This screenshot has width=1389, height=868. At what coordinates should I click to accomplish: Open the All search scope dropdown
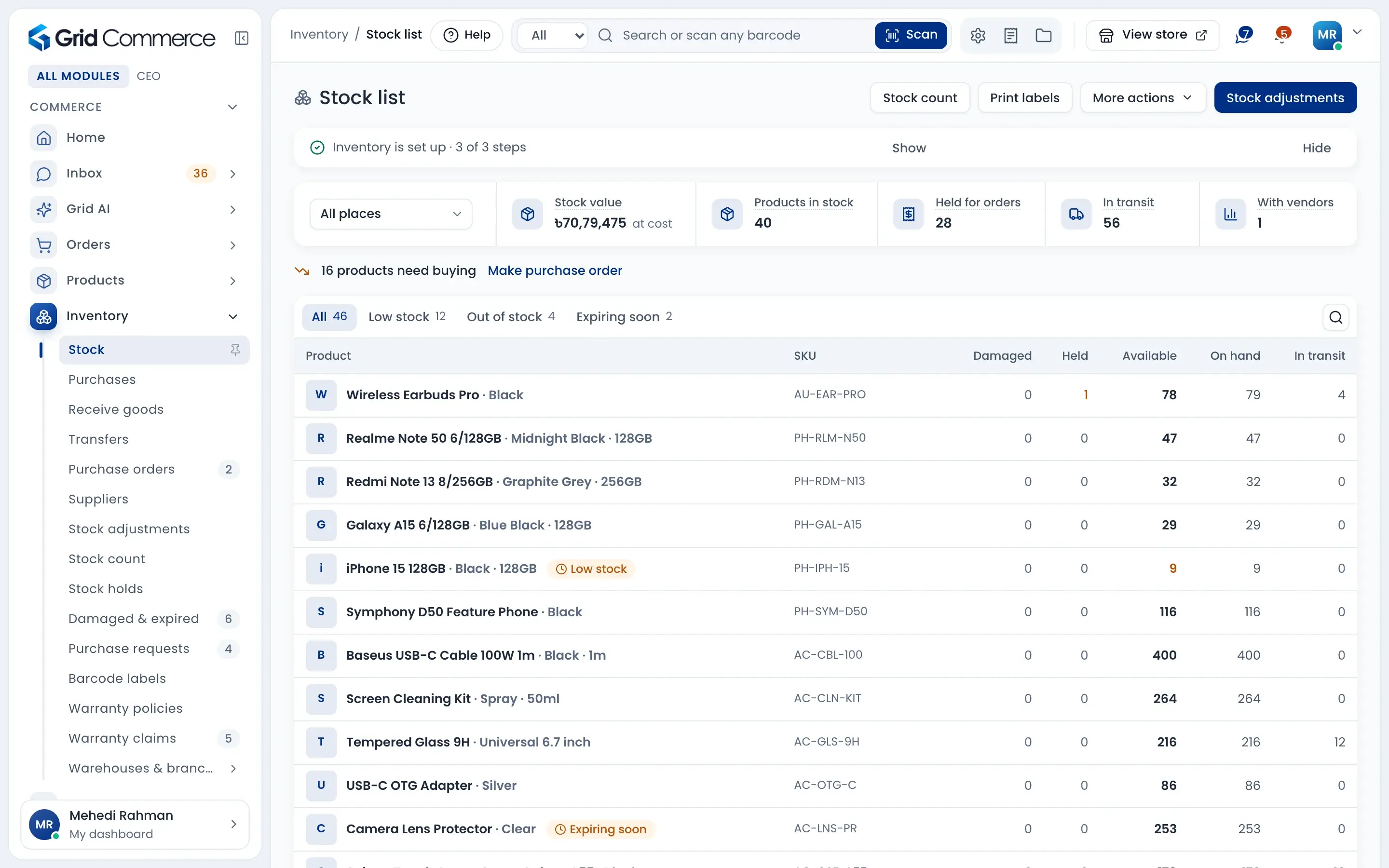[x=553, y=35]
